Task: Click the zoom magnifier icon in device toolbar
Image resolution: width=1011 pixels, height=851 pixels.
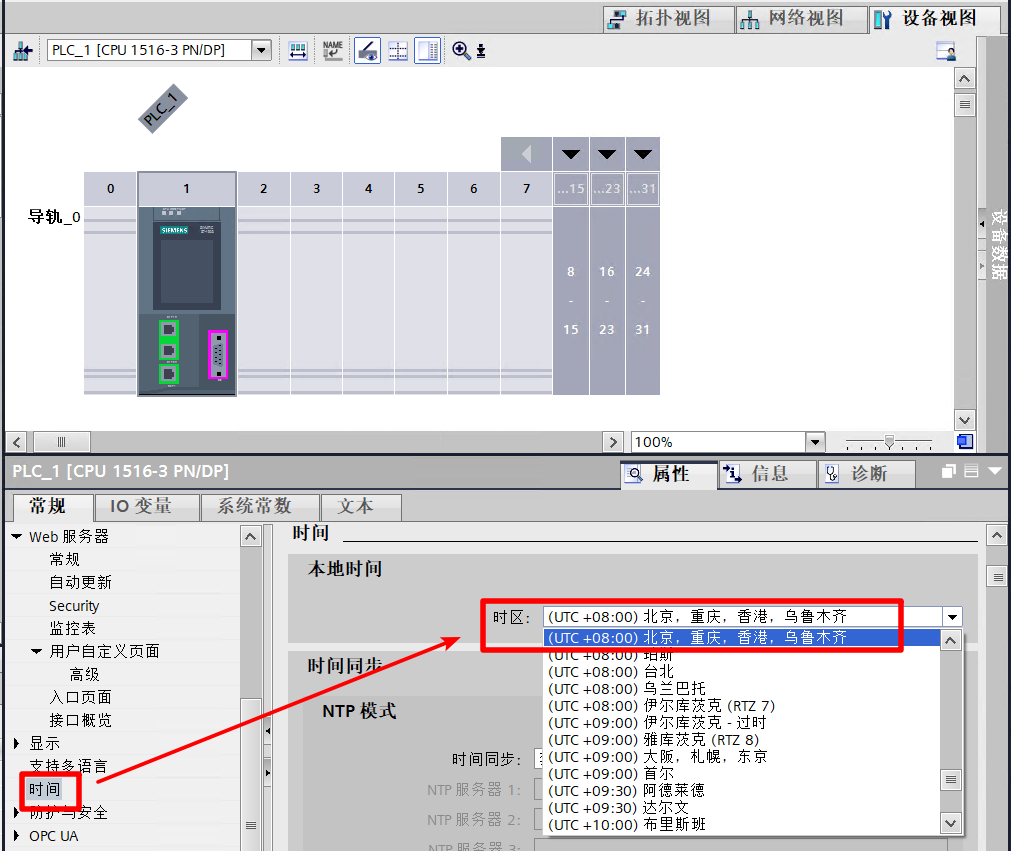Action: point(461,50)
